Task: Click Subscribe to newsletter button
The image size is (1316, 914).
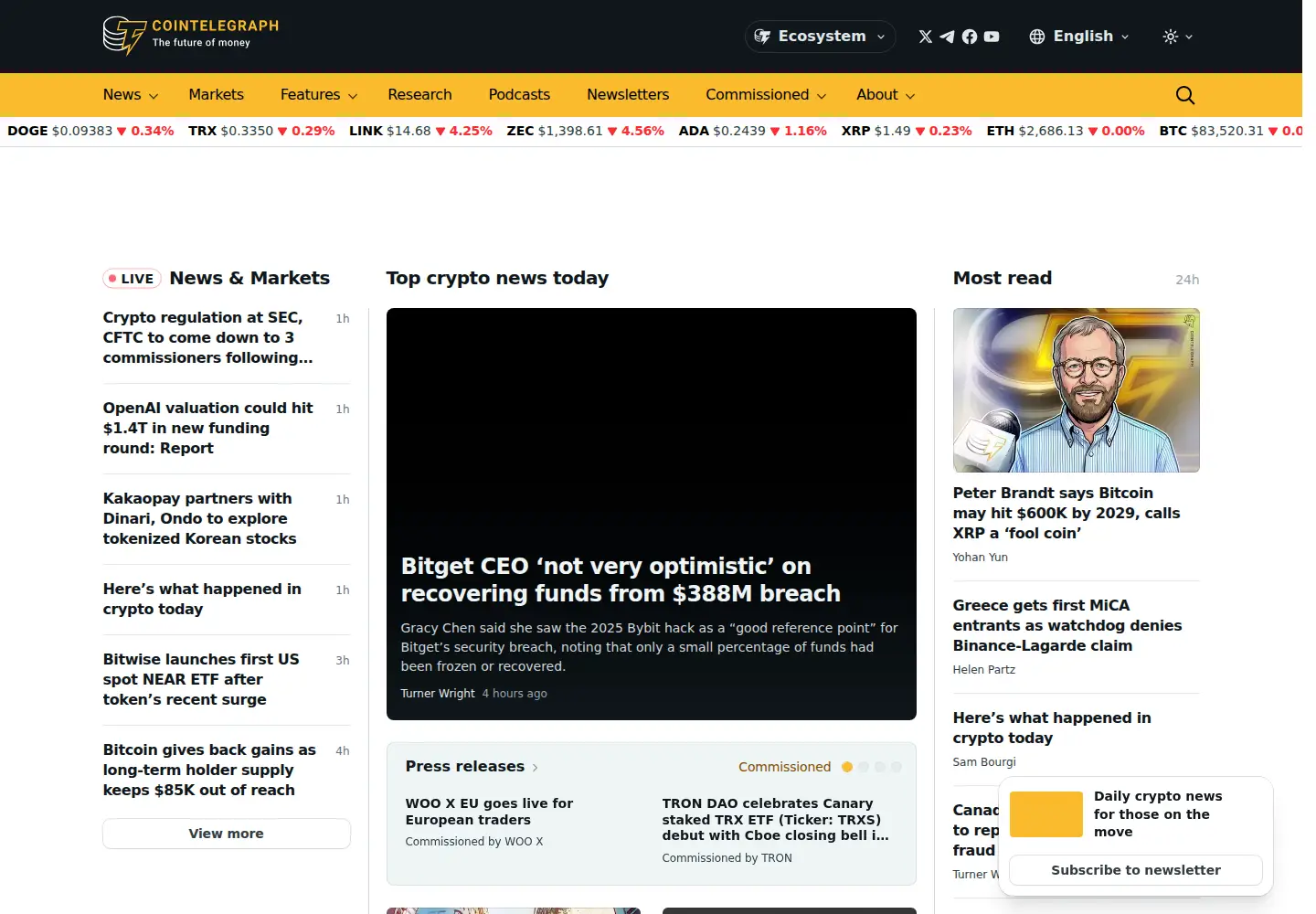Action: (1136, 870)
